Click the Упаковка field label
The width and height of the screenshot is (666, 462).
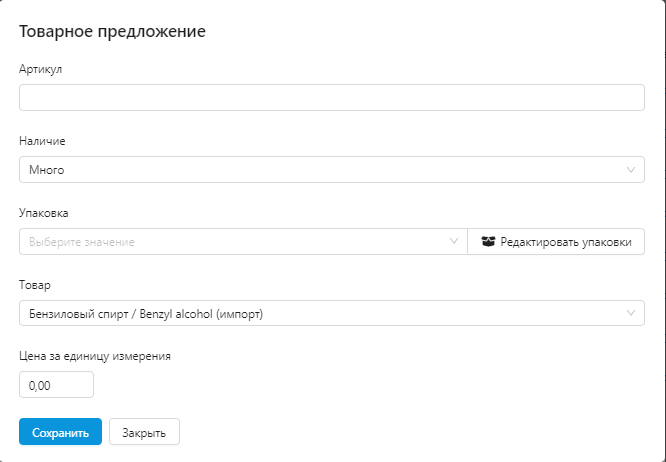pyautogui.click(x=44, y=213)
